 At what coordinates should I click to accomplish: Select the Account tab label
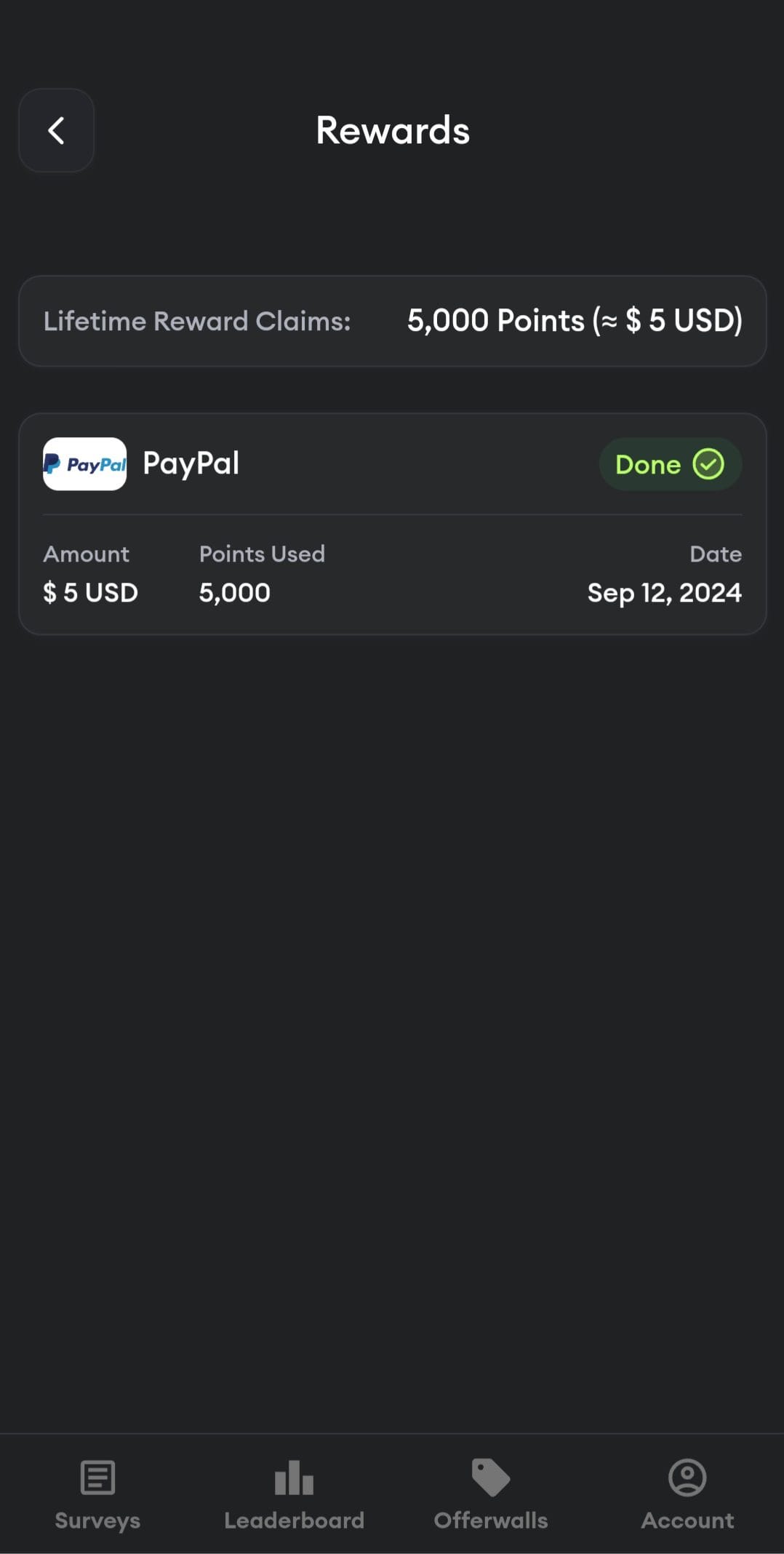pos(687,1521)
